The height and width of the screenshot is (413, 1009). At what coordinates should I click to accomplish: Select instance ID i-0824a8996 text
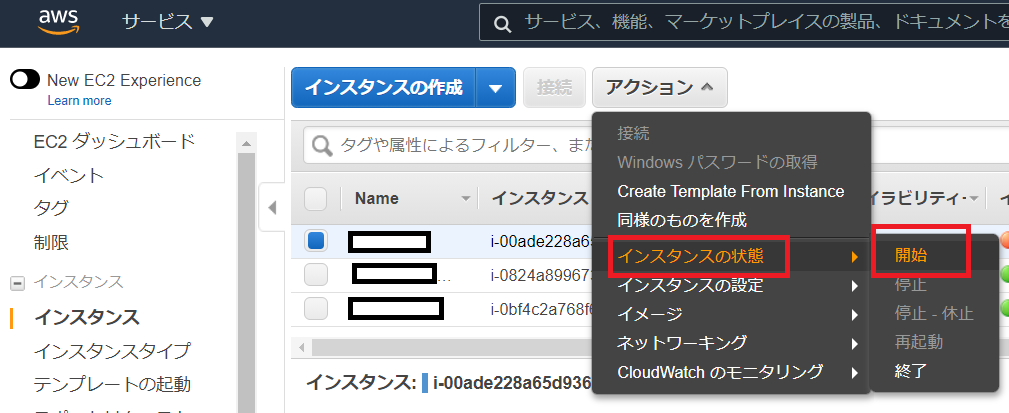click(x=541, y=275)
